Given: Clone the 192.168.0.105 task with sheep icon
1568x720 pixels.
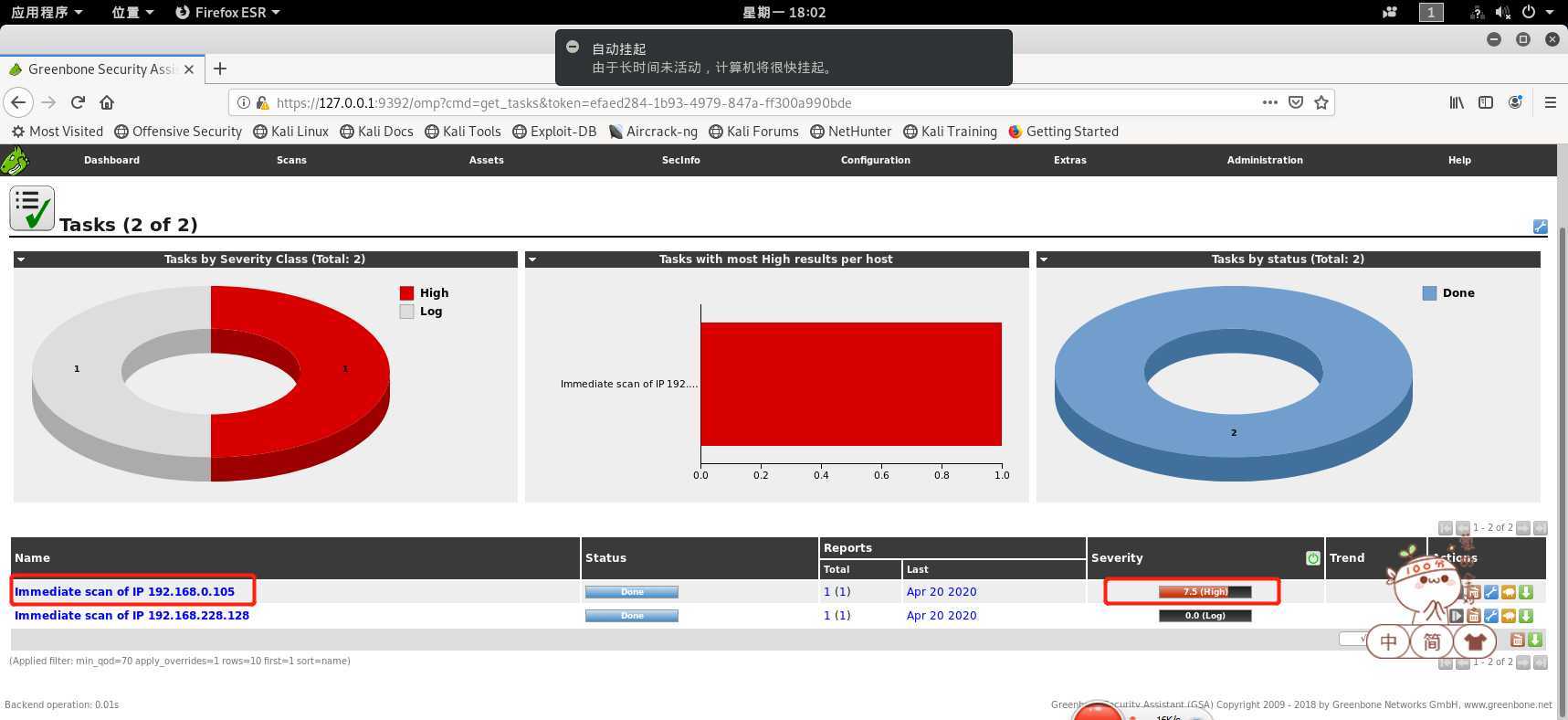Looking at the screenshot, I should coord(1509,592).
